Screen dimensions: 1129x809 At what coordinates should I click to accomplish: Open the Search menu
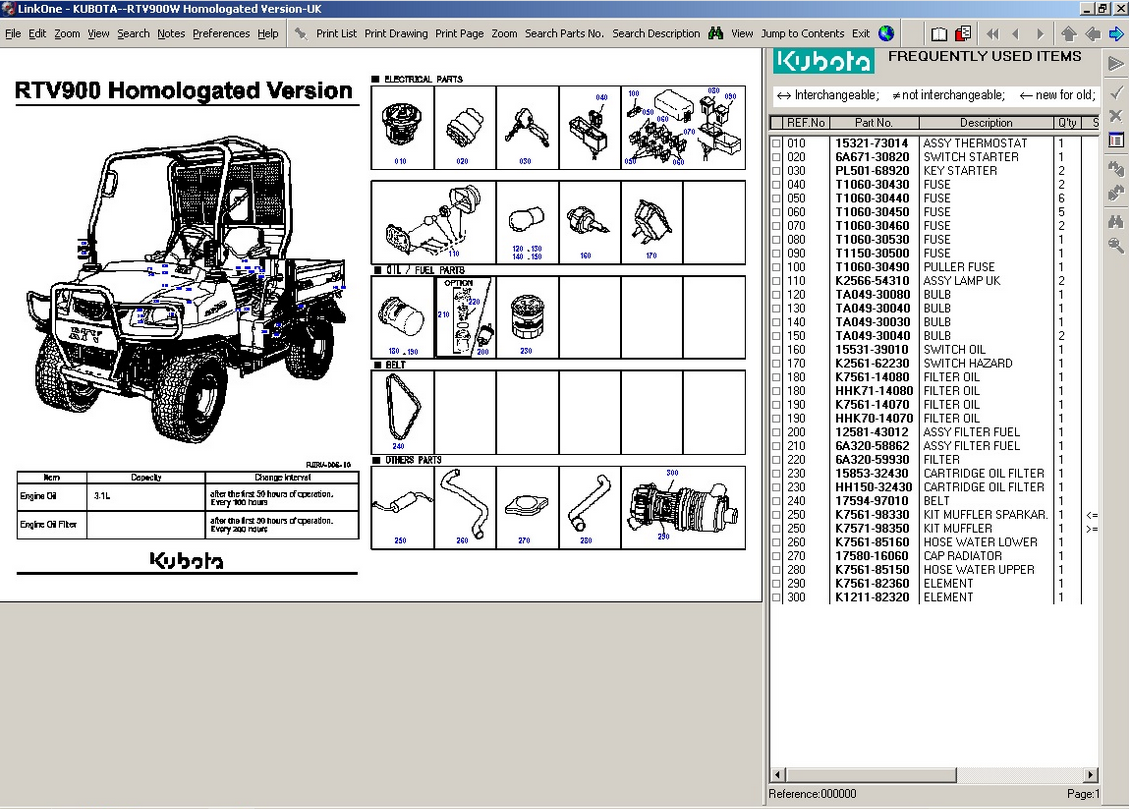tap(133, 34)
